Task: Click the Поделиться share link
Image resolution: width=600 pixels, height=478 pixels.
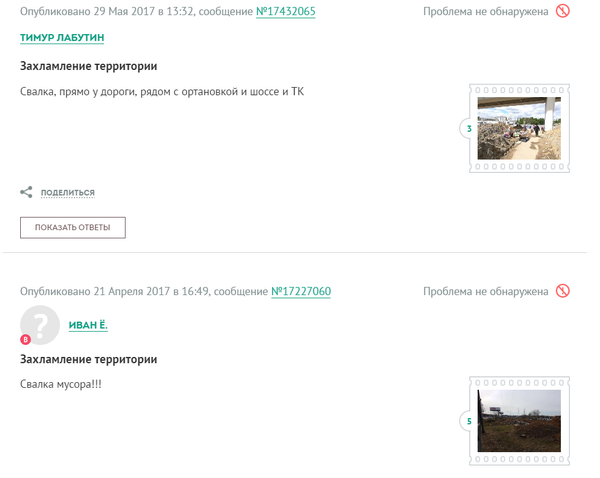Action: tap(68, 193)
